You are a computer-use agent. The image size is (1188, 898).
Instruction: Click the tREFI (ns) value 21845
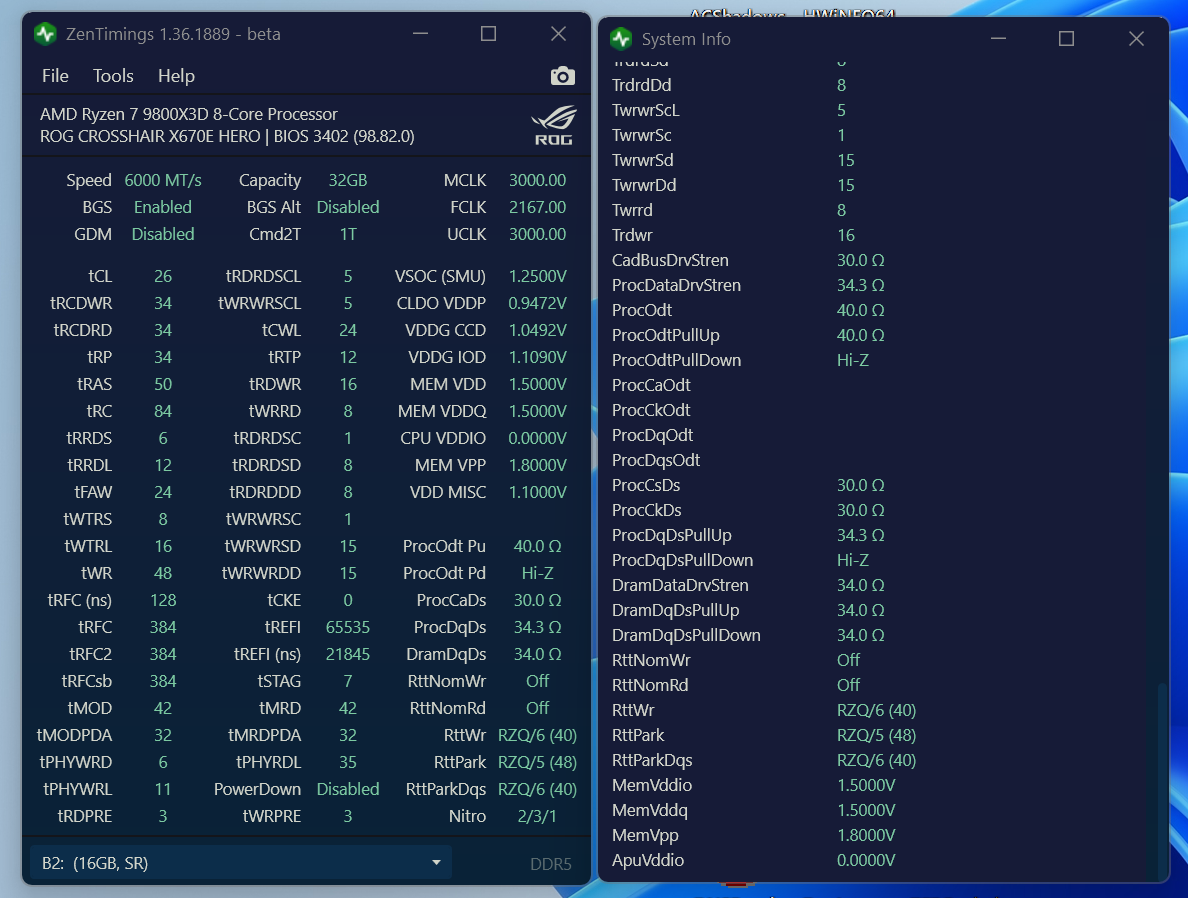point(348,654)
